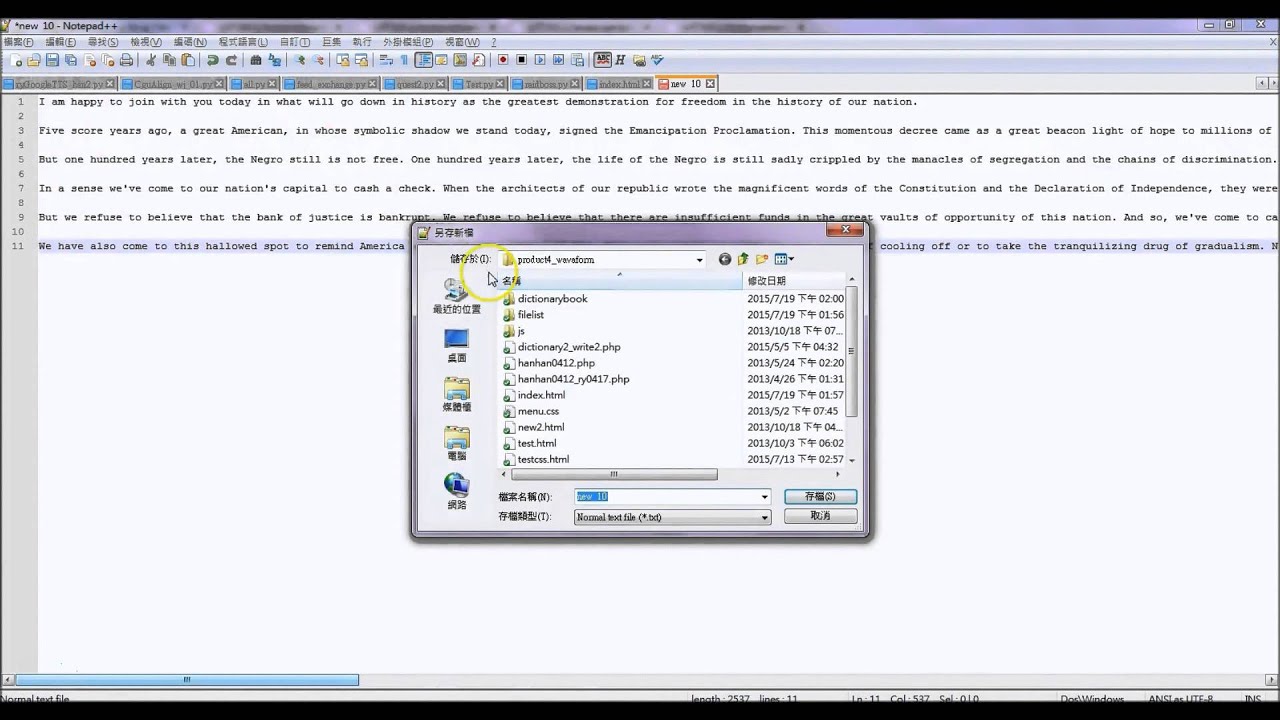
Task: Click the Copy toolbar icon
Action: pos(169,61)
